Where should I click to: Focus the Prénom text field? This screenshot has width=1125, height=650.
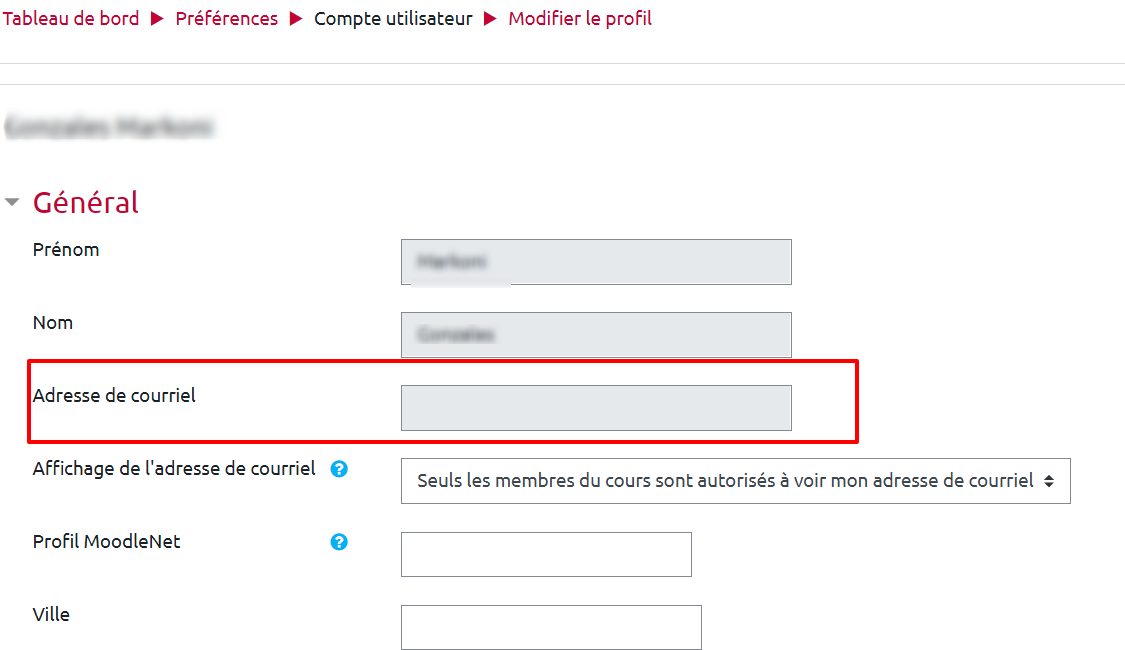point(596,262)
